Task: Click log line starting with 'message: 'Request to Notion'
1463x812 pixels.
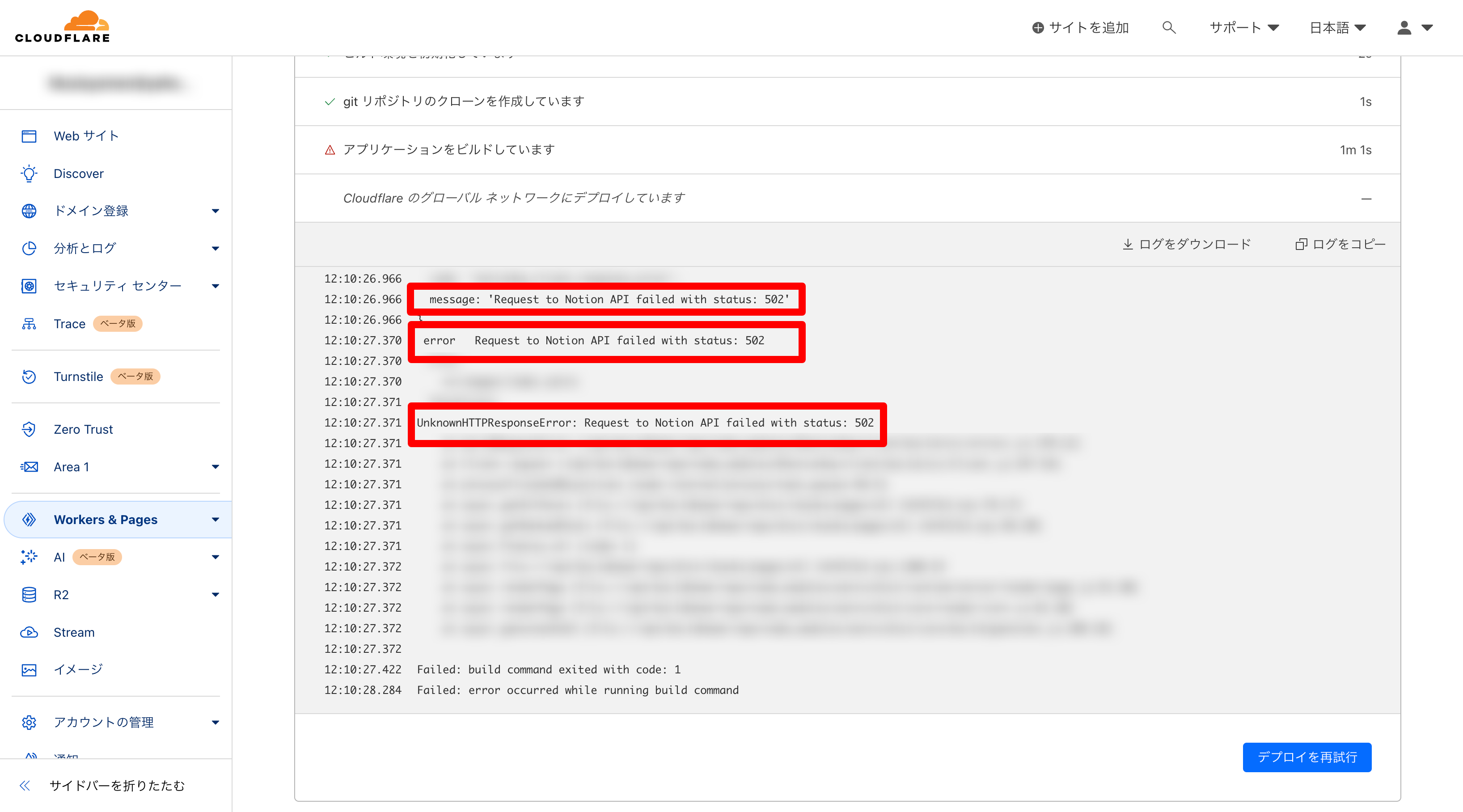Action: (609, 299)
